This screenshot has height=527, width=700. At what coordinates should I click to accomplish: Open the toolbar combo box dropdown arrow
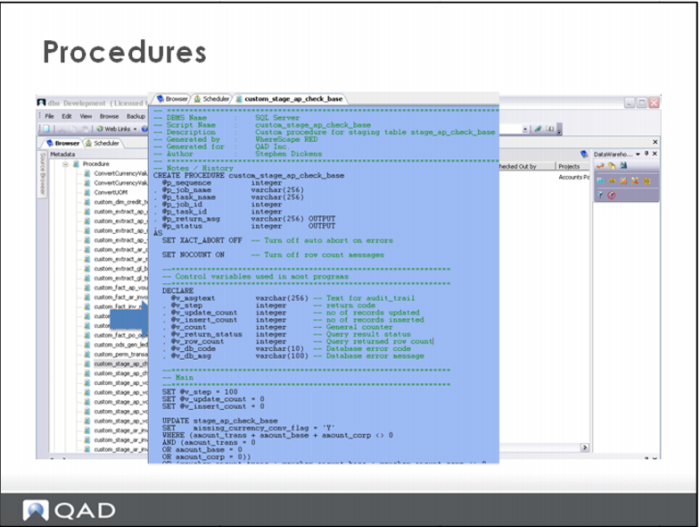(x=525, y=129)
